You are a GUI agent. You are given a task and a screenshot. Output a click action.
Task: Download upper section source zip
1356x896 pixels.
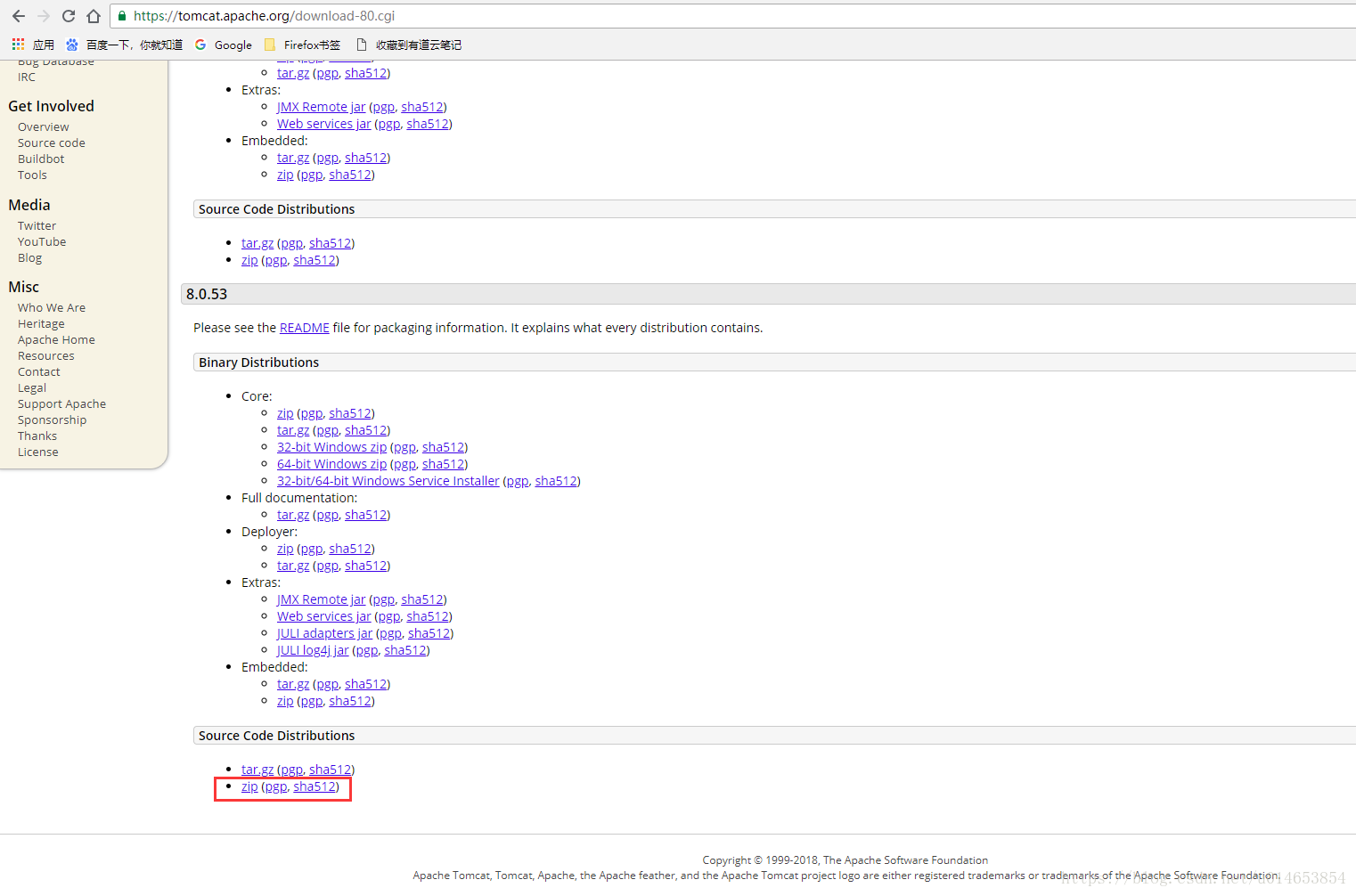249,260
